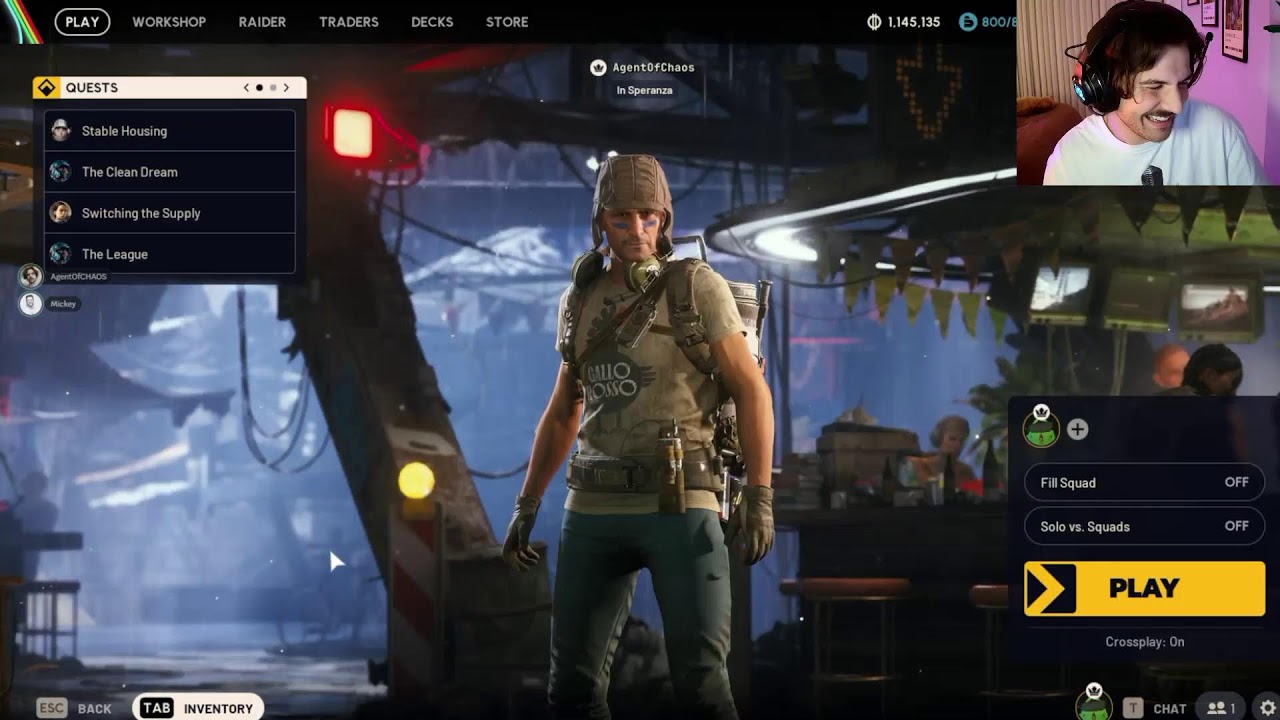
Task: Click AgentOfCHAOS avatar below quests
Action: tap(31, 276)
